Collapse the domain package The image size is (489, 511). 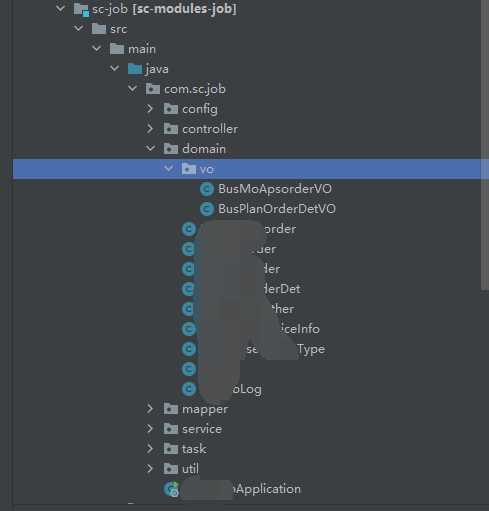151,149
